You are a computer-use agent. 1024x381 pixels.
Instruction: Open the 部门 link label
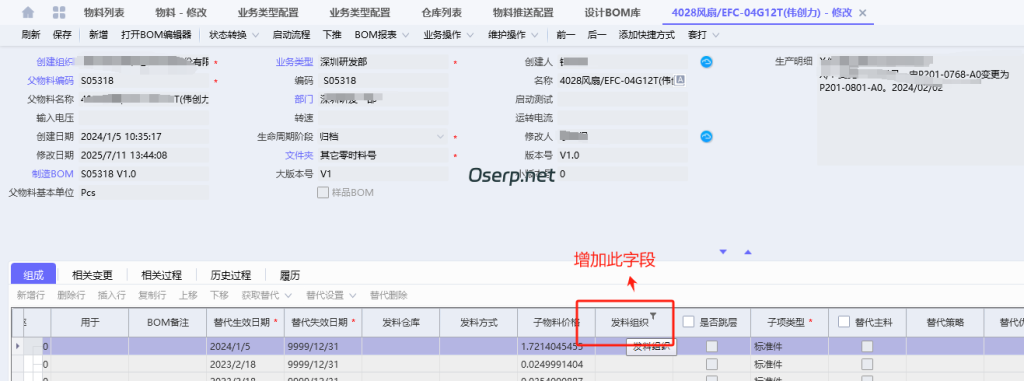[x=304, y=99]
